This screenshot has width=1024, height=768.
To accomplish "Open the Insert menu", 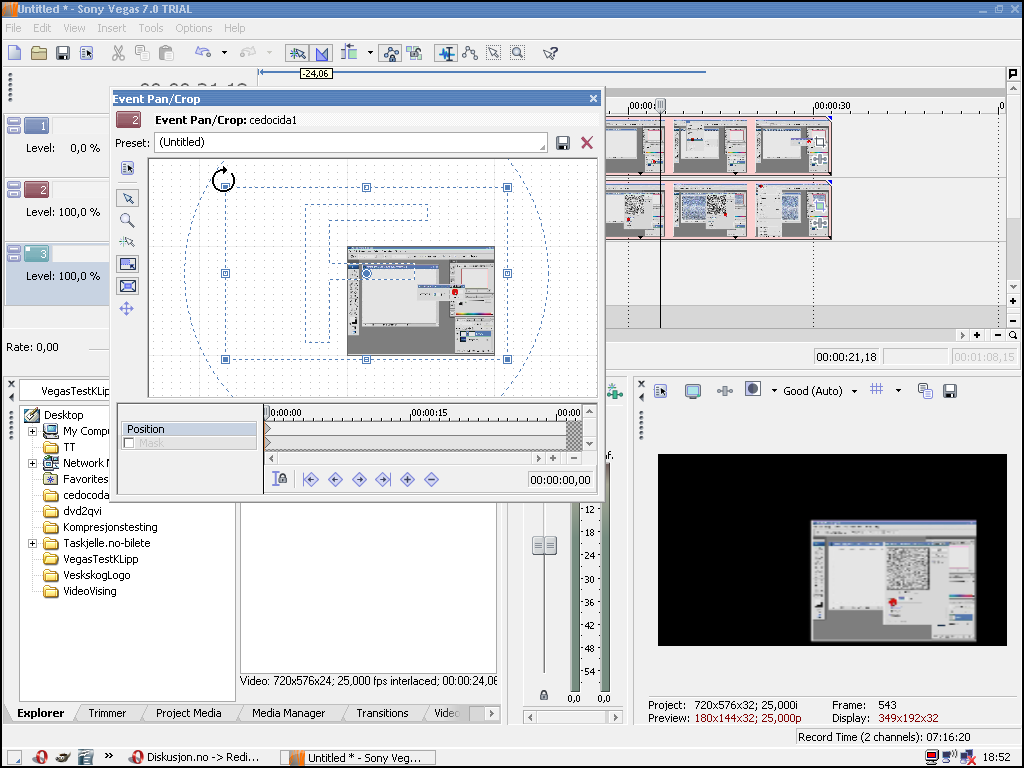I will pyautogui.click(x=112, y=28).
